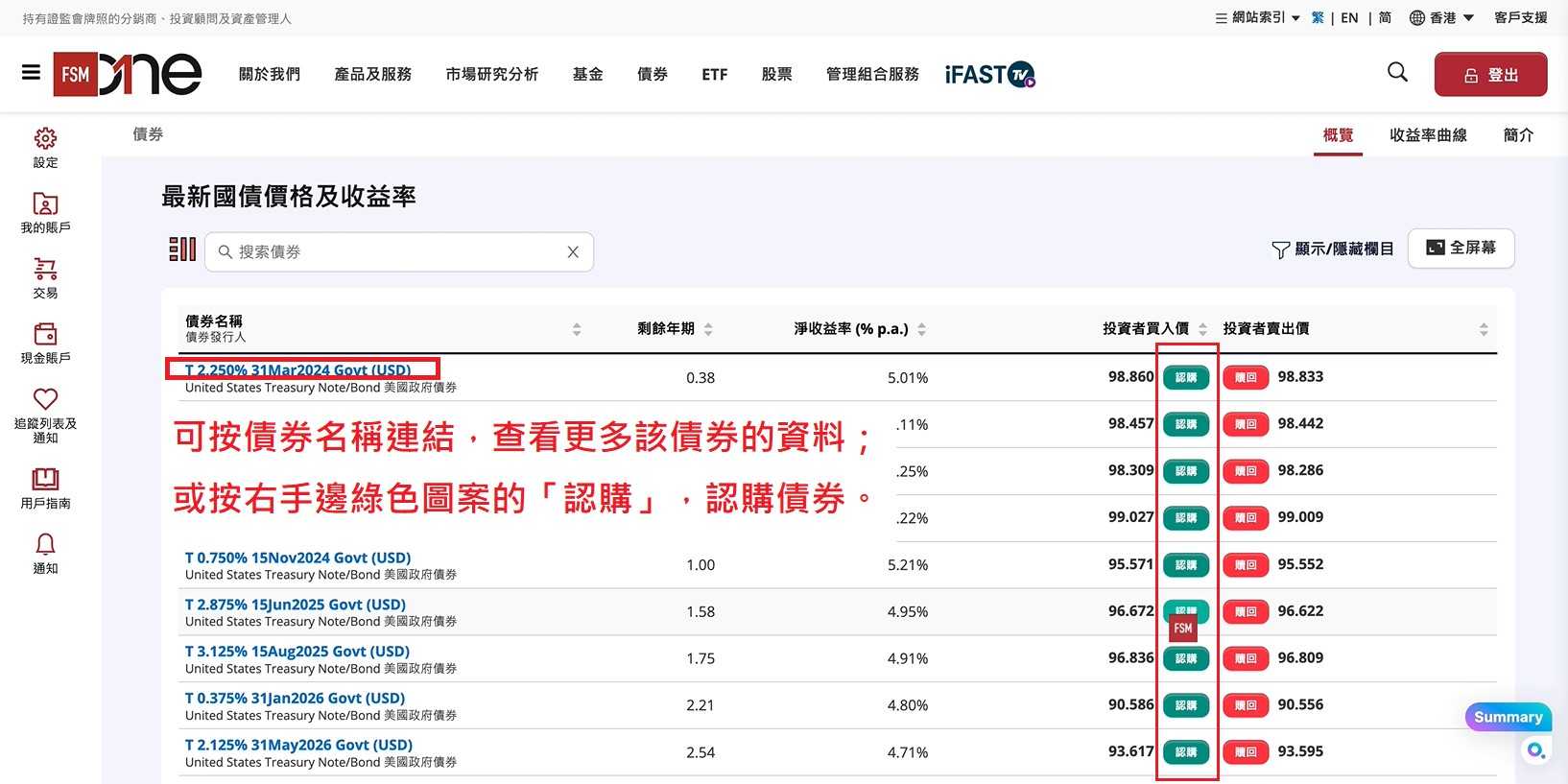Expand 網站索引 site index dropdown

click(1257, 17)
